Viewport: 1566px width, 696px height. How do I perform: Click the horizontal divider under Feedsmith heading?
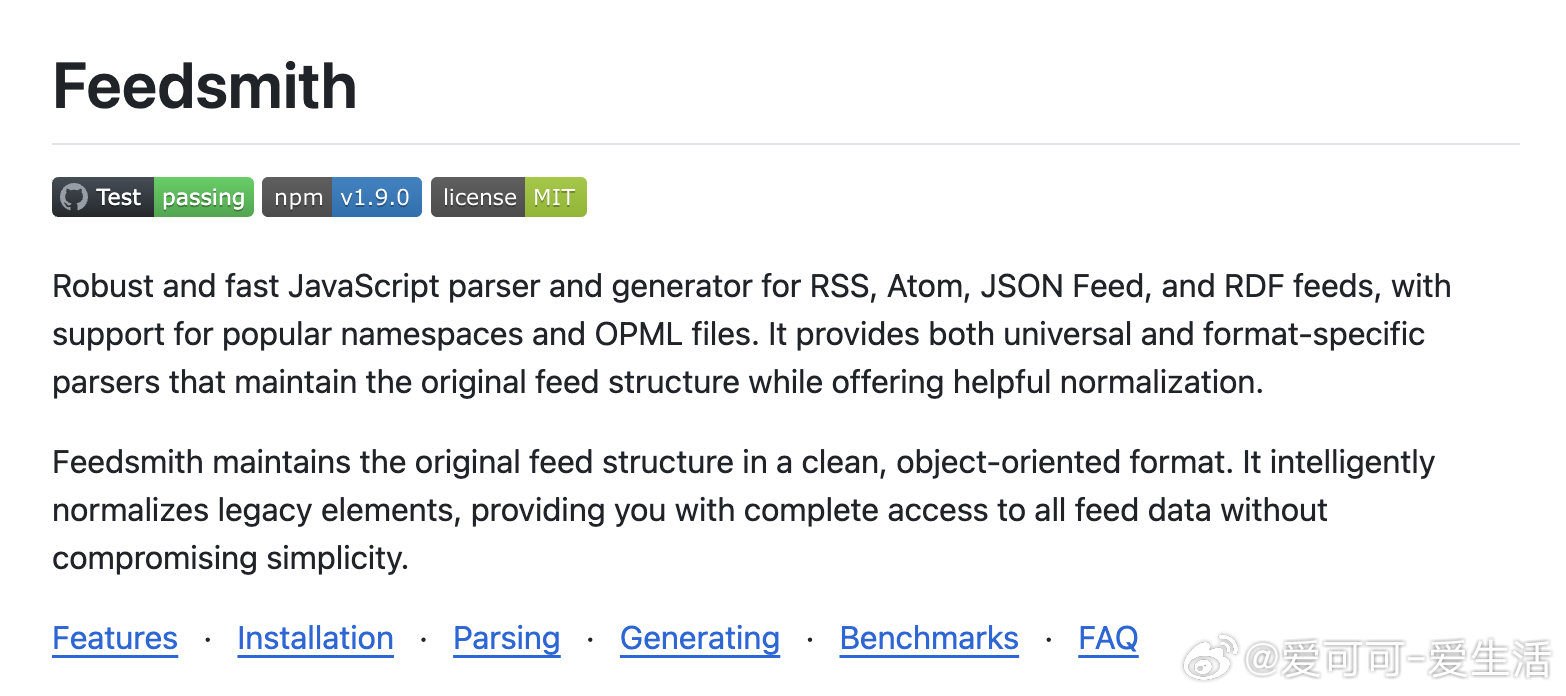pyautogui.click(x=786, y=144)
